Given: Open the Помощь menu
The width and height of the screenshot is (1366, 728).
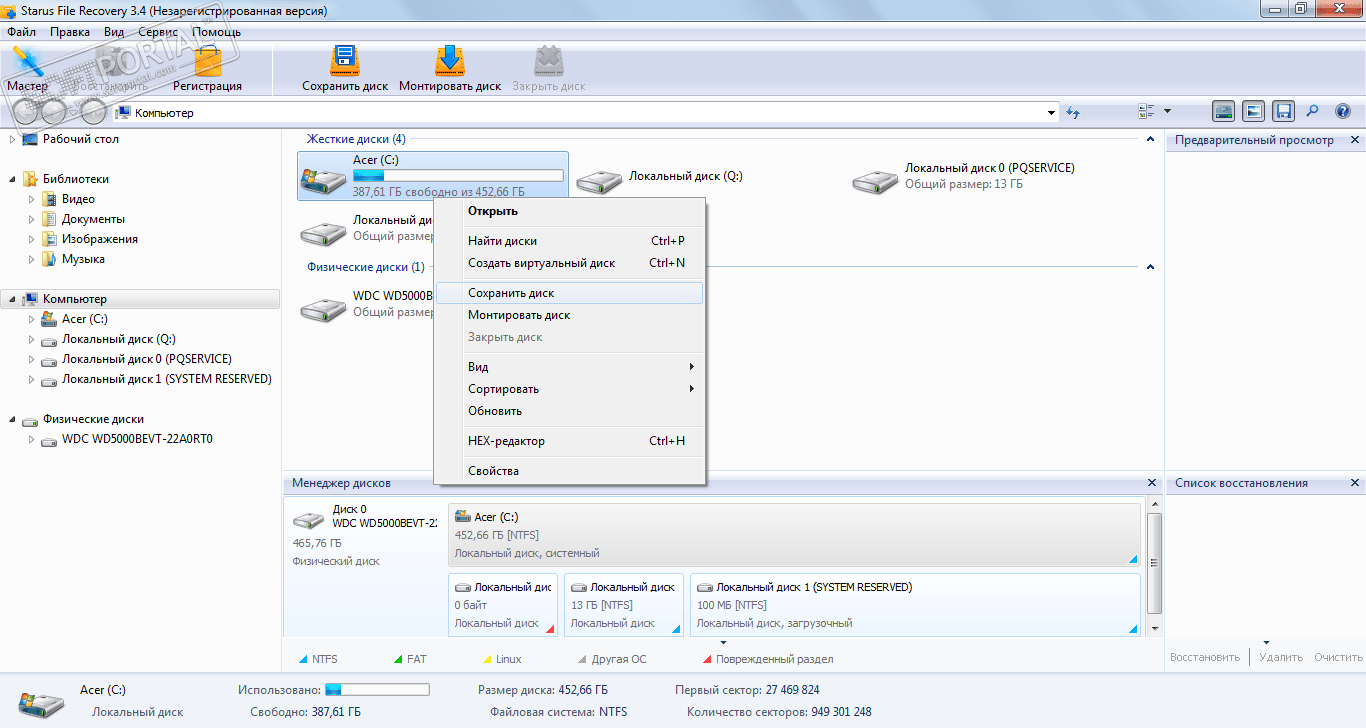Looking at the screenshot, I should pos(217,32).
